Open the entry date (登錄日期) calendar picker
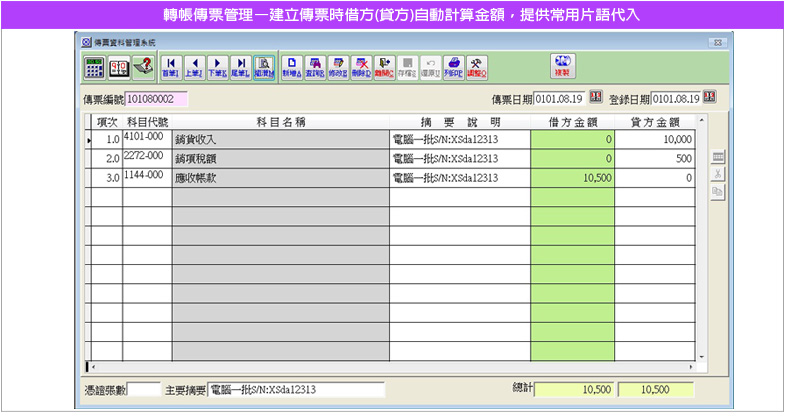786x416 pixels. coord(709,97)
